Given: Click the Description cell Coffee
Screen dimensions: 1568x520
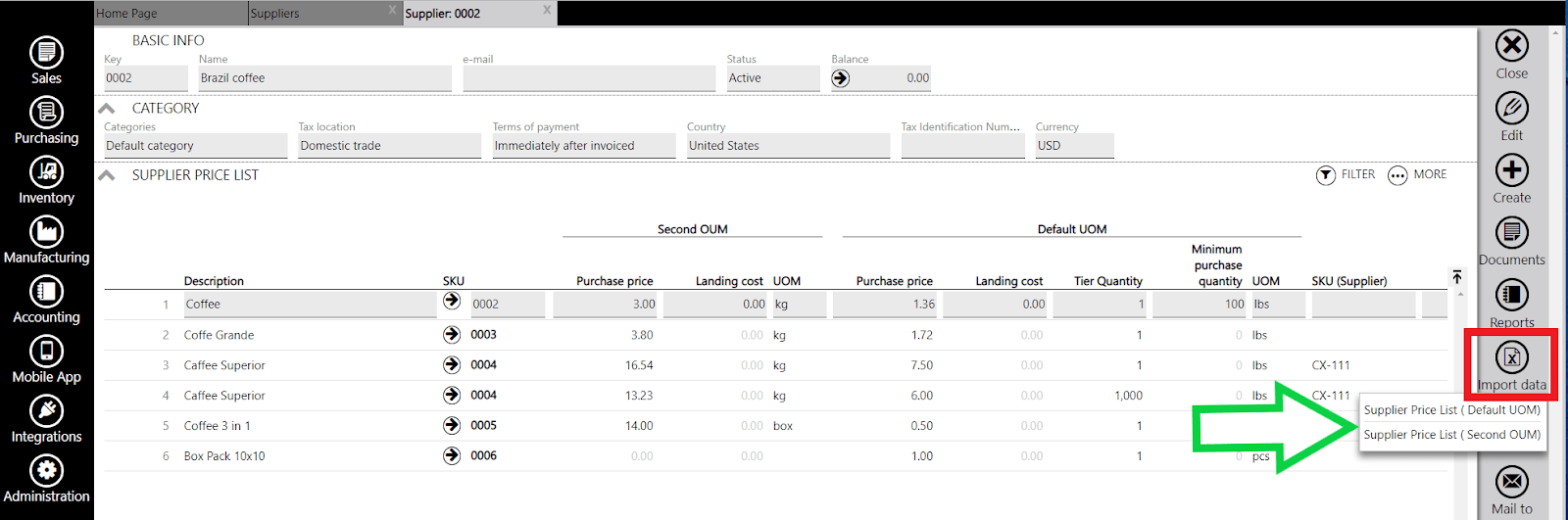Looking at the screenshot, I should coord(310,305).
